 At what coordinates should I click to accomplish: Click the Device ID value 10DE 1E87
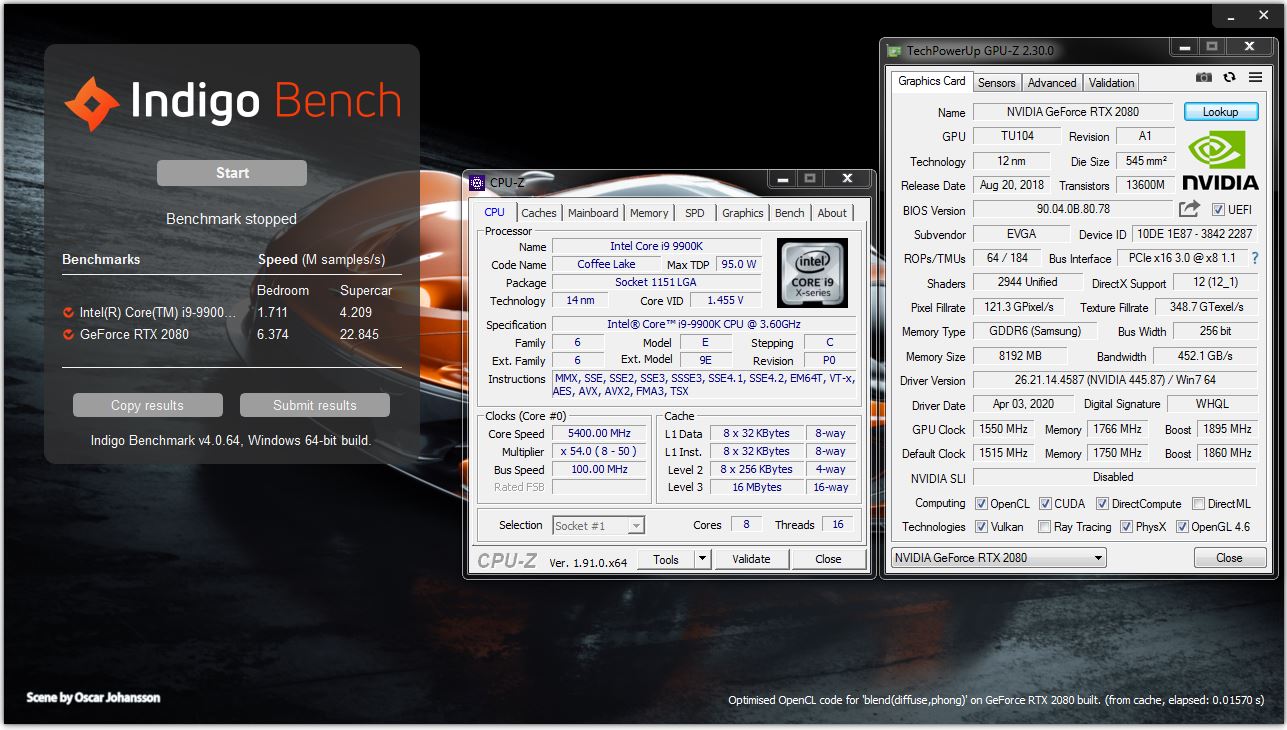pos(1193,234)
